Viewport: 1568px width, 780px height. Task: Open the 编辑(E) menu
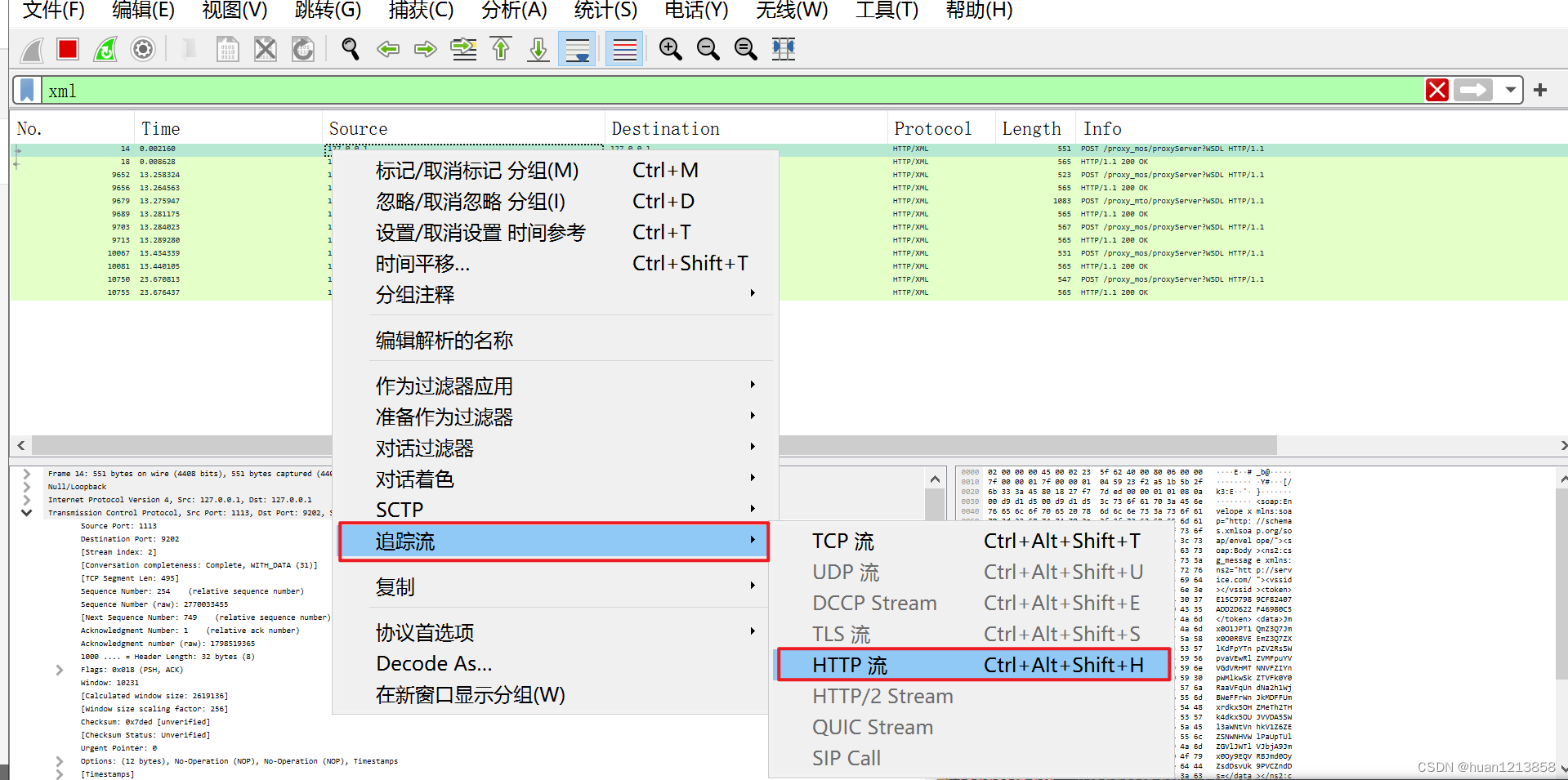click(x=144, y=10)
